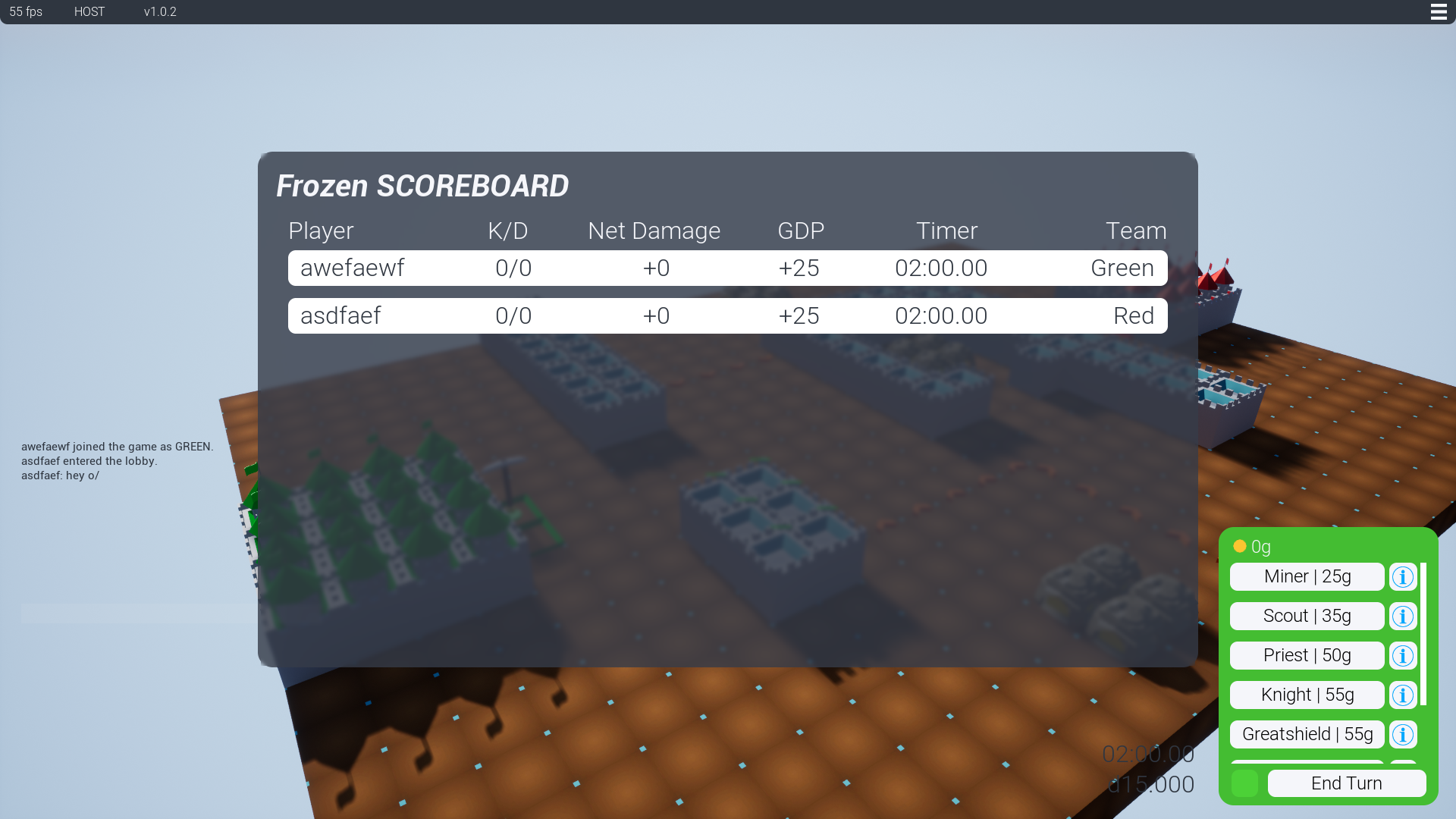Buy Priest for 50g

1307,656
